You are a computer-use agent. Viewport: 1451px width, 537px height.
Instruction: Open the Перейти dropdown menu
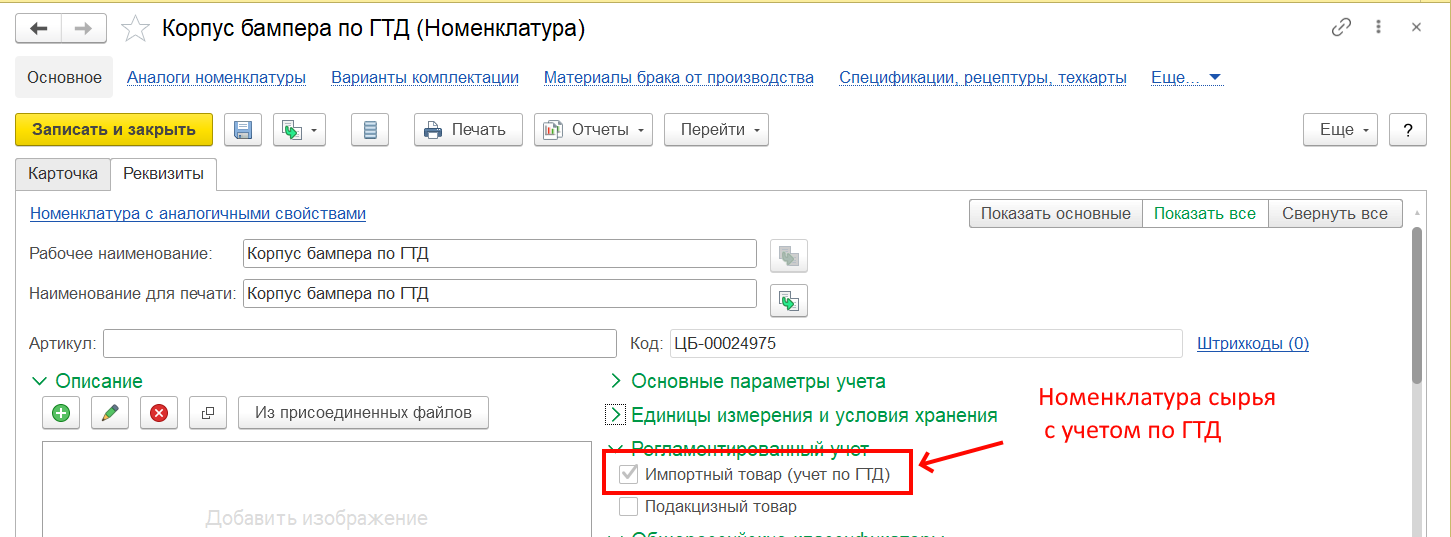[x=716, y=130]
